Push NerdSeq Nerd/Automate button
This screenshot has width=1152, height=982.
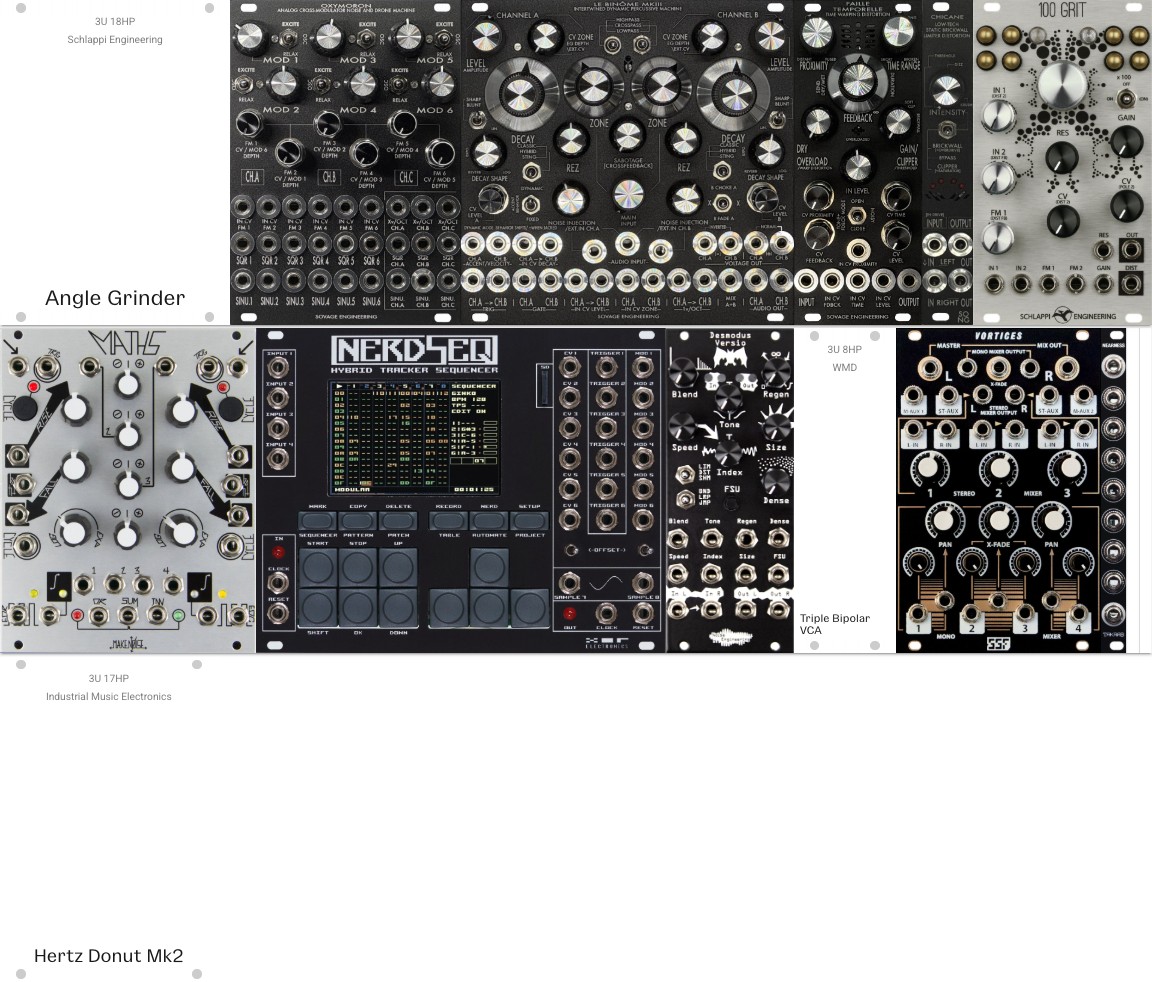point(489,521)
